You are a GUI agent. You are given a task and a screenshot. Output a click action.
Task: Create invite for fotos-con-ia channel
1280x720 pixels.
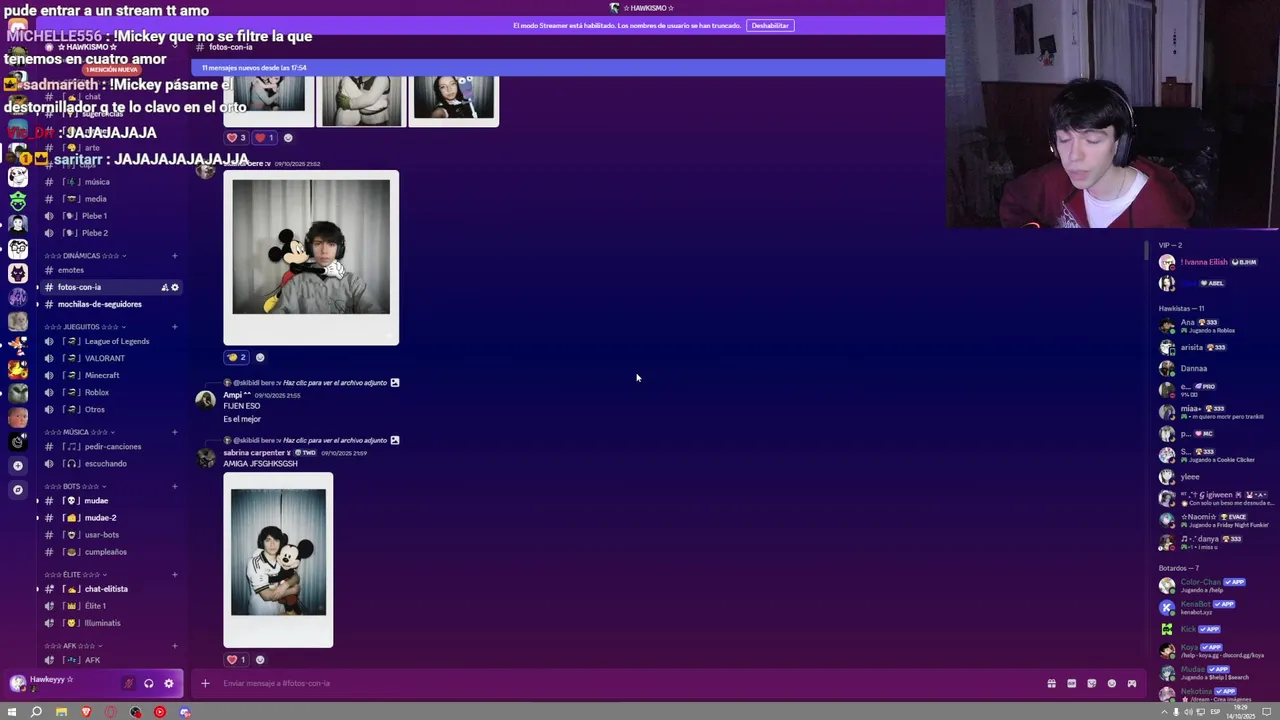164,287
